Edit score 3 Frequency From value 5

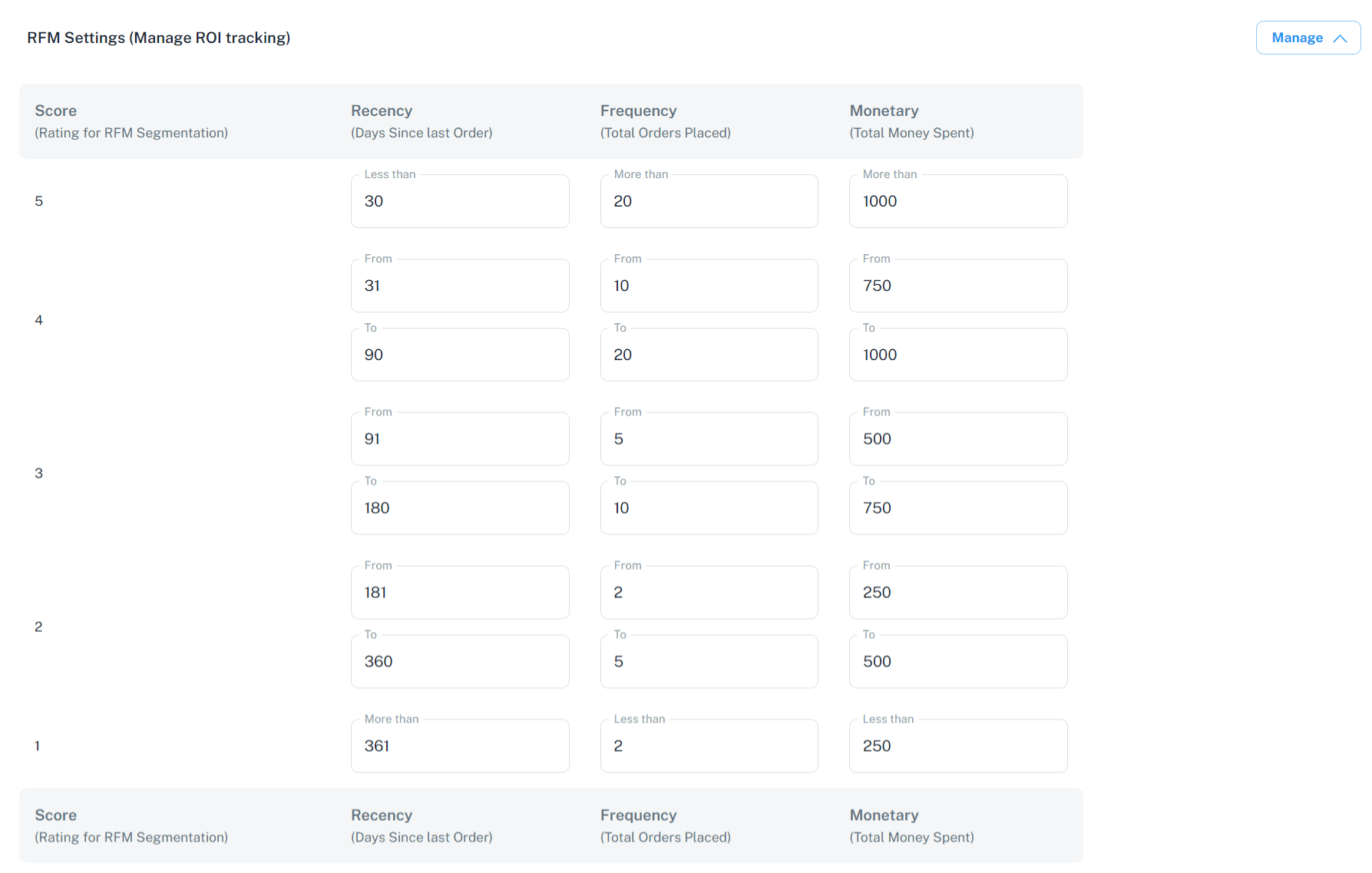(709, 439)
